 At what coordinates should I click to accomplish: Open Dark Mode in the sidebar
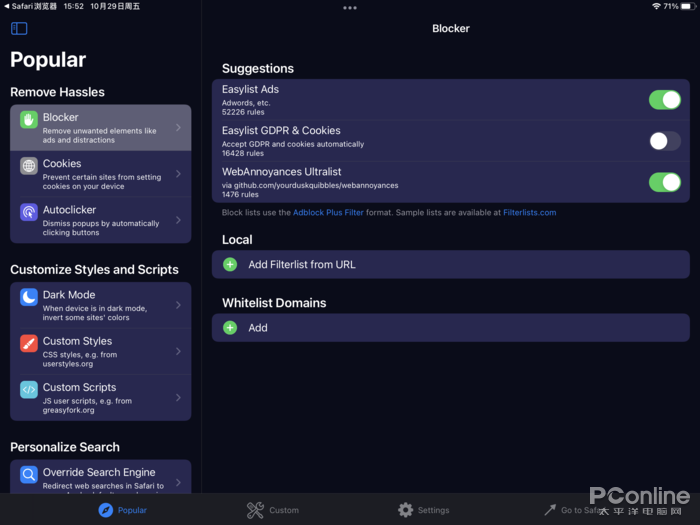(101, 305)
